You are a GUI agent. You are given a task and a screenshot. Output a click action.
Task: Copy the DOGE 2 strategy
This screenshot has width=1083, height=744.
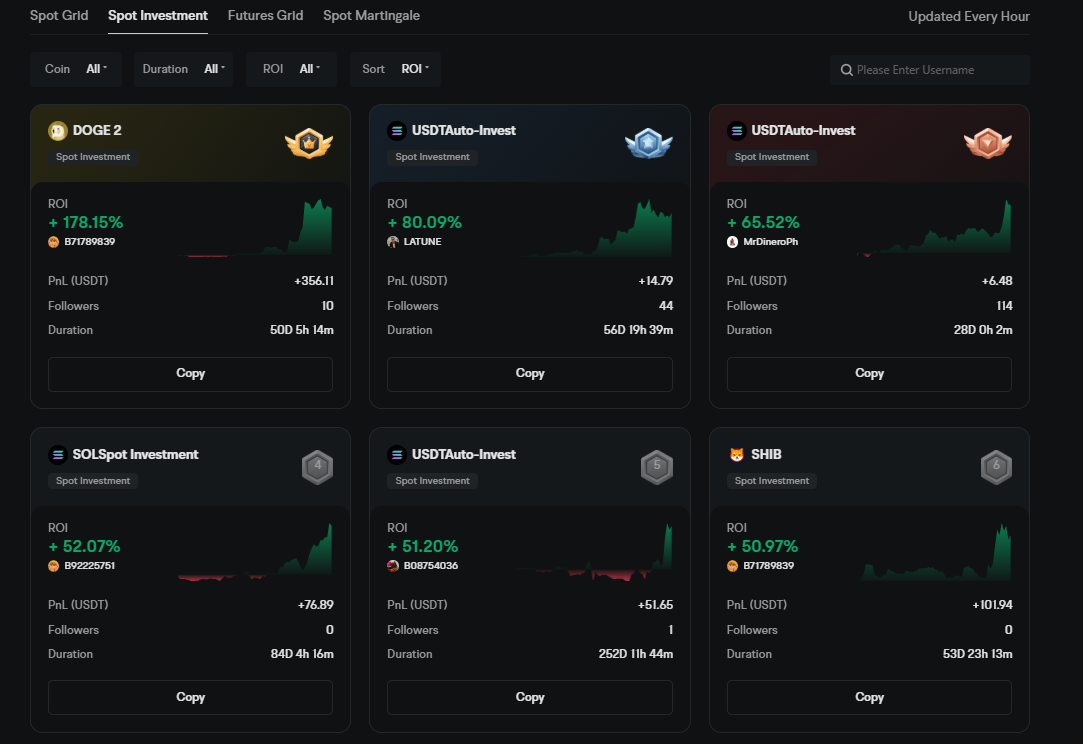pyautogui.click(x=190, y=373)
